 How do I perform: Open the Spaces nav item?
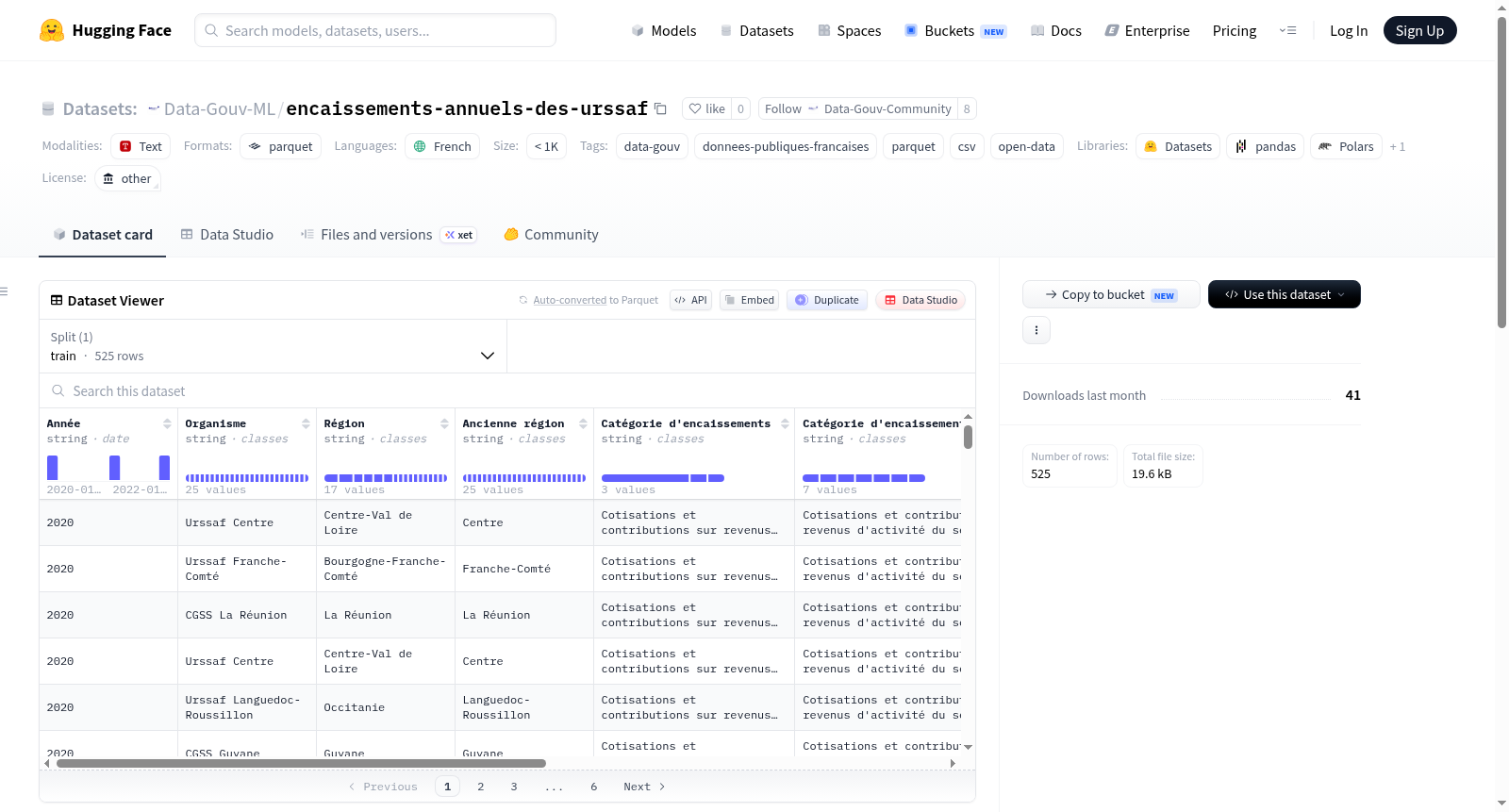point(849,30)
